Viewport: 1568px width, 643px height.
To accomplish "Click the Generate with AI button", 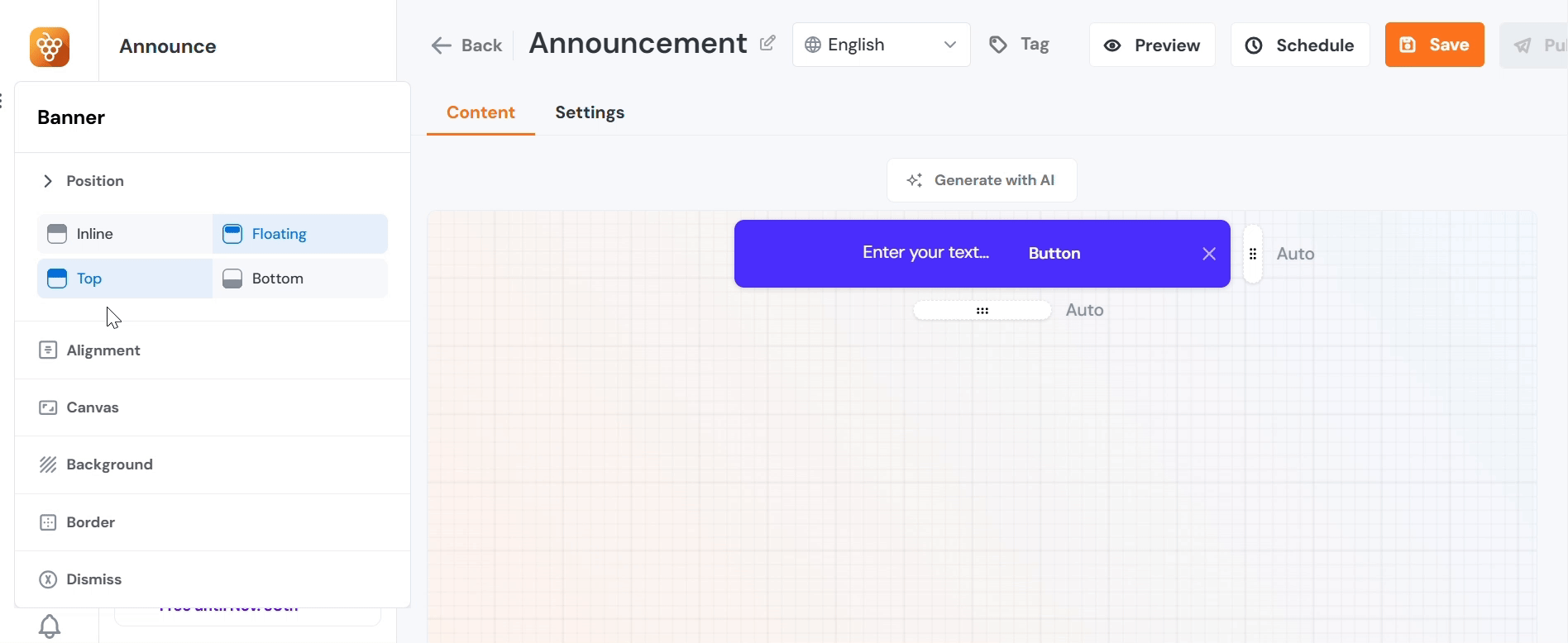I will [982, 180].
